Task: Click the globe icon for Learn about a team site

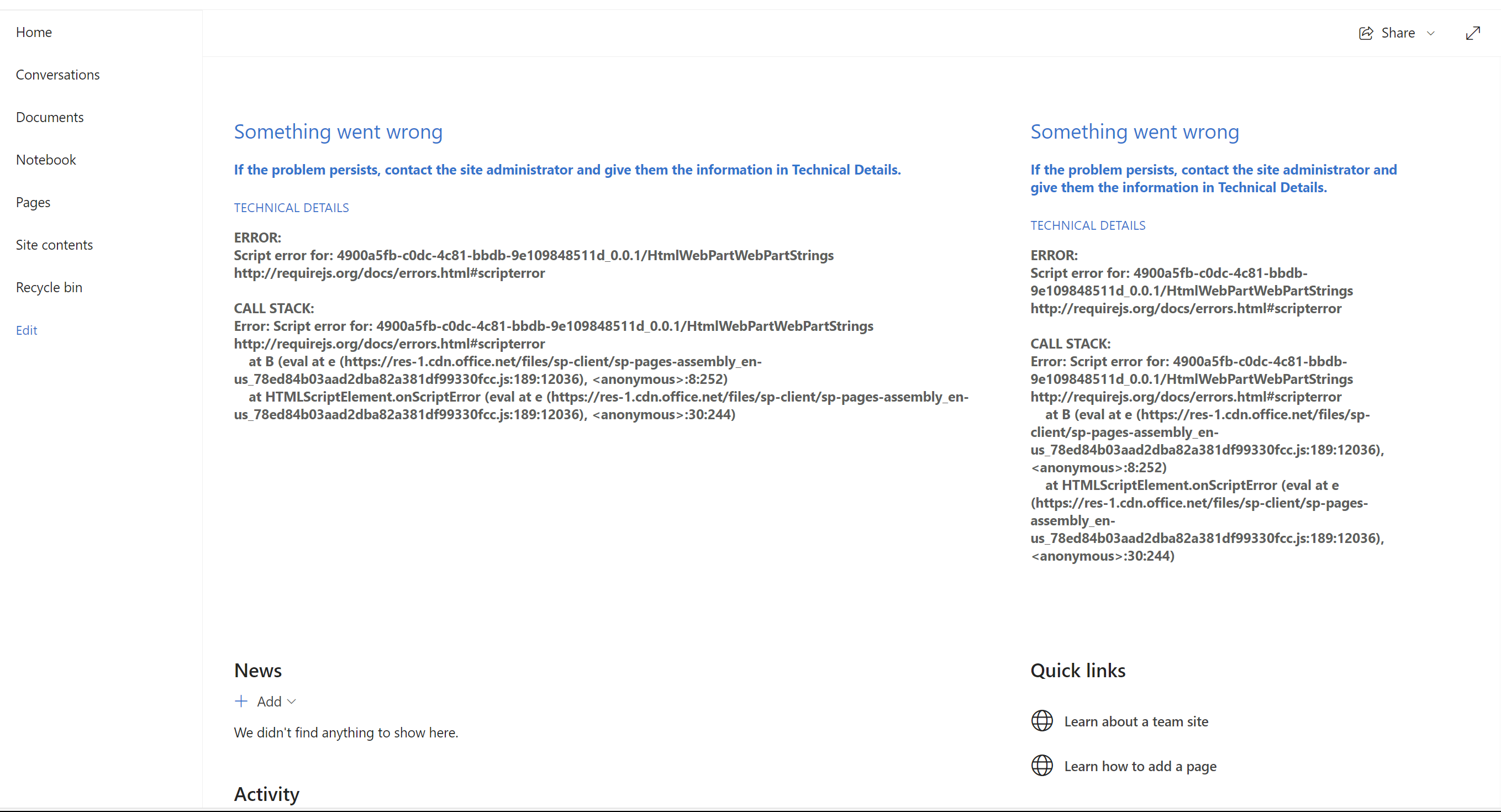Action: click(1042, 720)
